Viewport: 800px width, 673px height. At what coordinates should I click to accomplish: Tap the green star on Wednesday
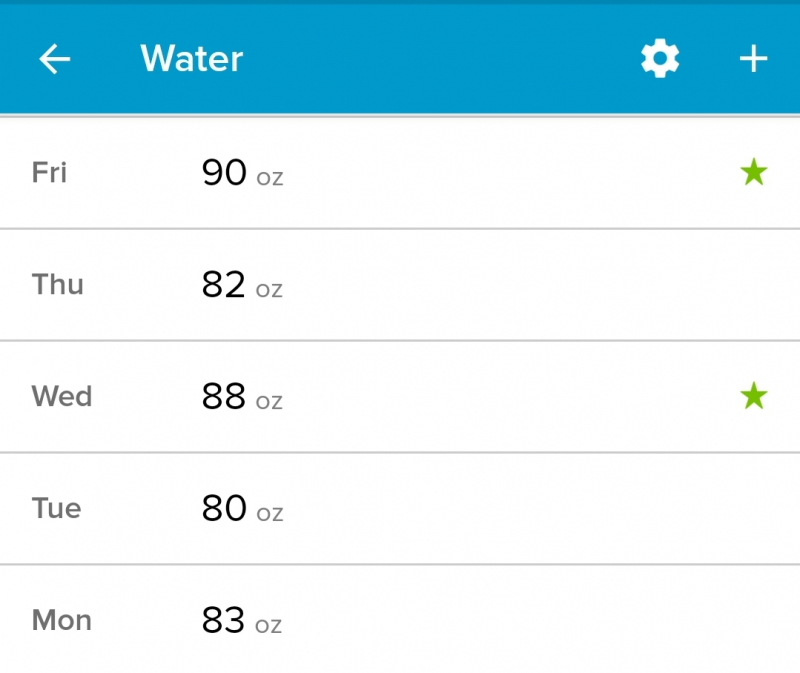point(753,397)
